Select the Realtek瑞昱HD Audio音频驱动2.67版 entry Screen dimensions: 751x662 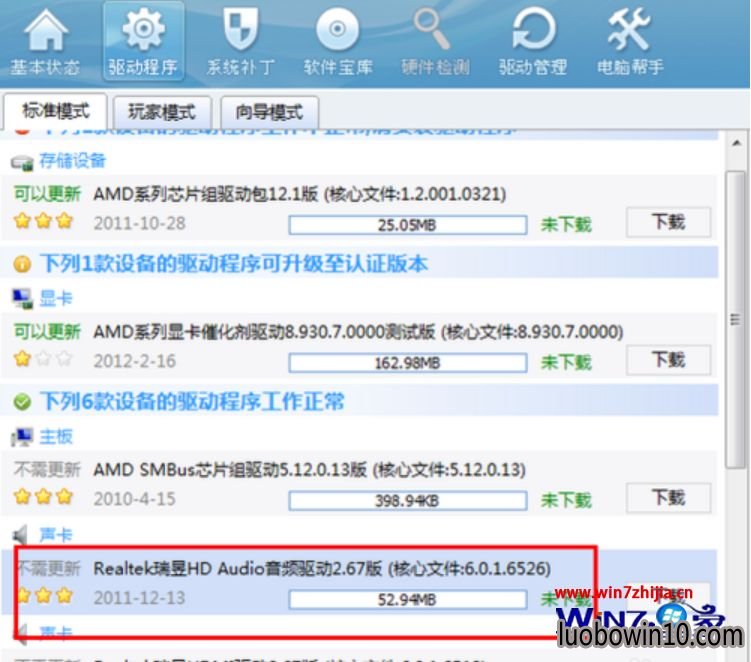click(322, 568)
